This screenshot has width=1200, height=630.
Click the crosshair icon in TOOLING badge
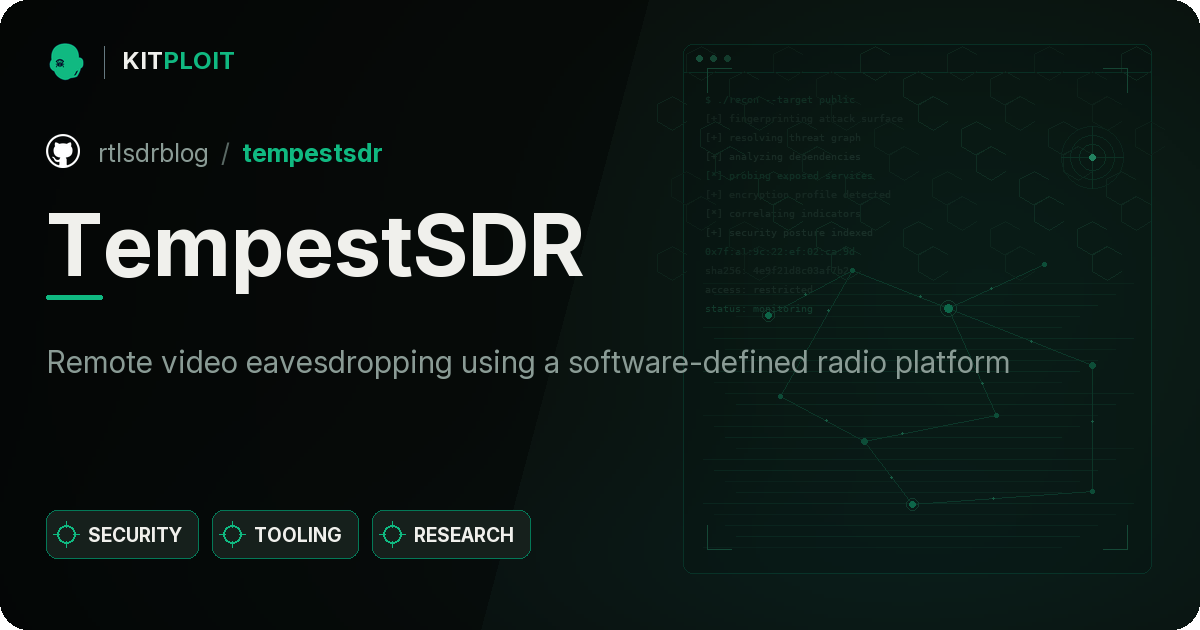tap(233, 535)
